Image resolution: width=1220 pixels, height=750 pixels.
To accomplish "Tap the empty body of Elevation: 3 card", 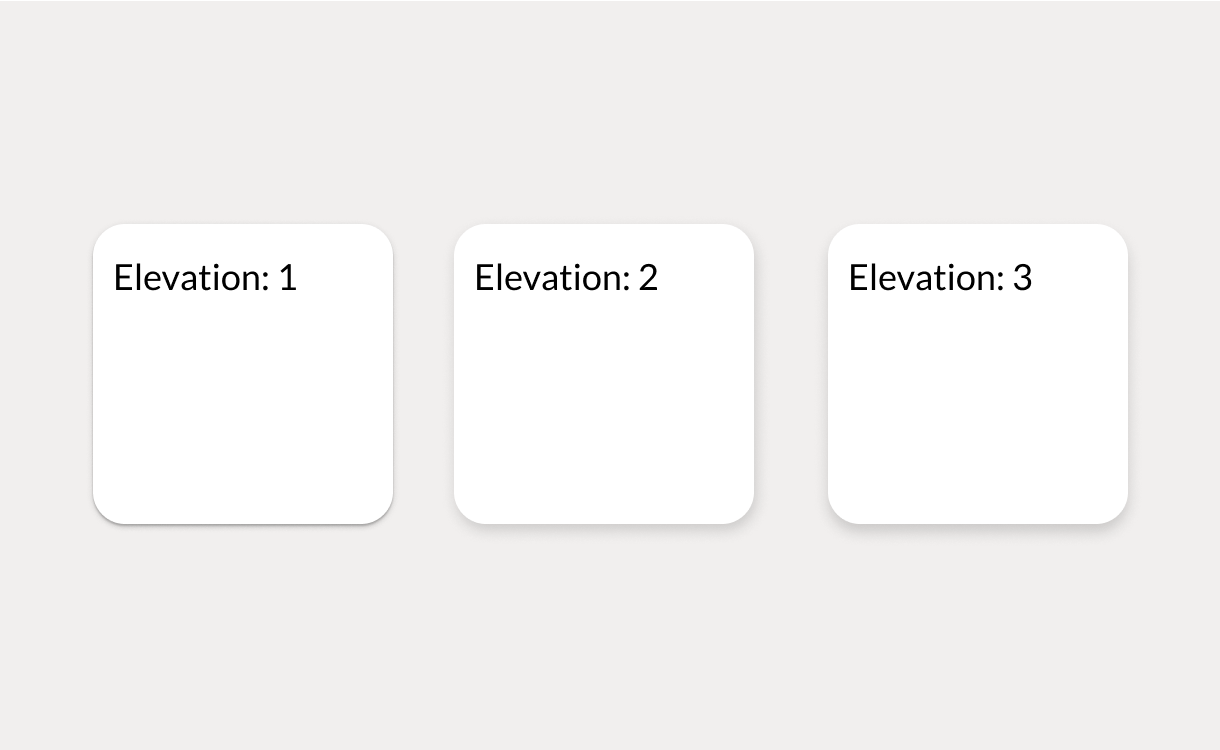I will click(x=978, y=410).
